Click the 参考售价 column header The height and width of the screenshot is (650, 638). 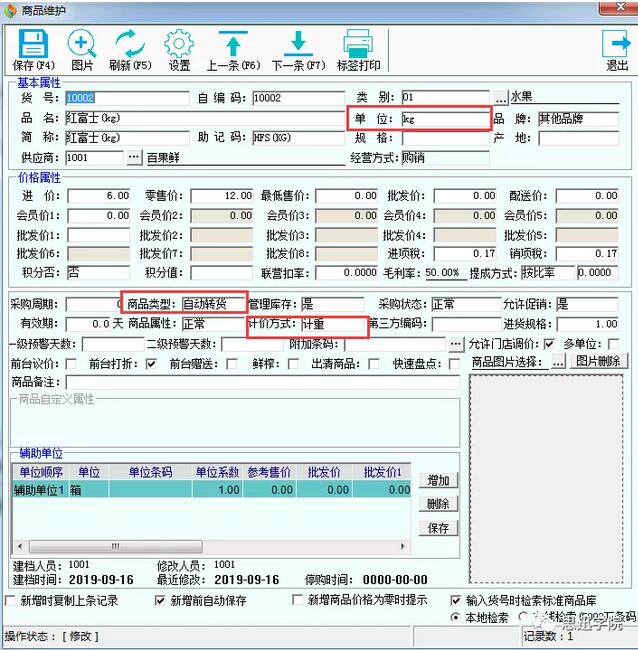tap(271, 472)
